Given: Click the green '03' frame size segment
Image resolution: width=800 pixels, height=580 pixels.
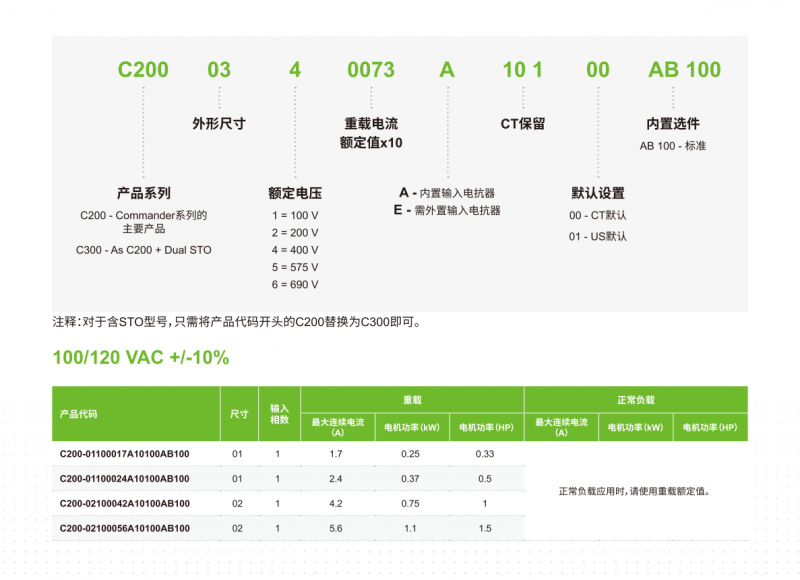Looking at the screenshot, I should pos(219,70).
